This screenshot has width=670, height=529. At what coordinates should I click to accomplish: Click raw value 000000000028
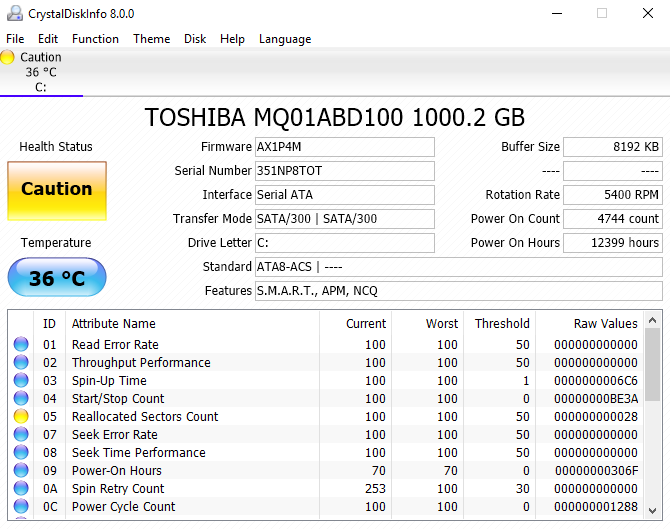[x=596, y=416]
